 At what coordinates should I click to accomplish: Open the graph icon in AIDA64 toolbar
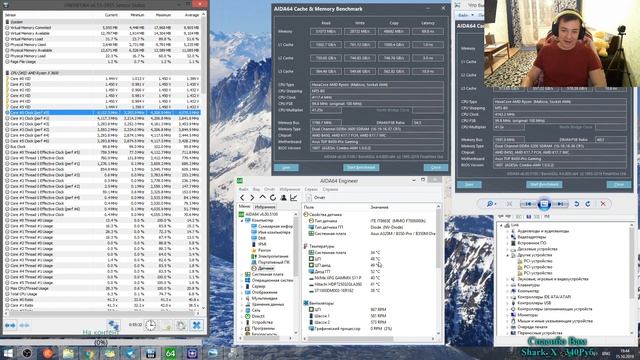coord(293,198)
